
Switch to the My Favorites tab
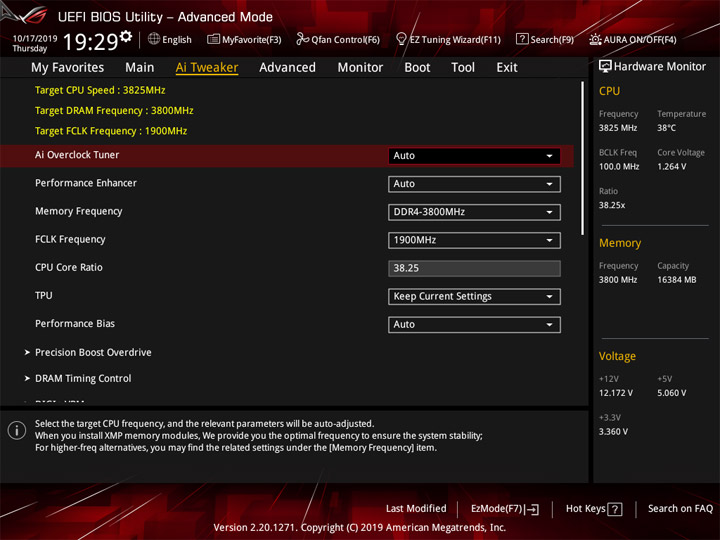pyautogui.click(x=68, y=68)
